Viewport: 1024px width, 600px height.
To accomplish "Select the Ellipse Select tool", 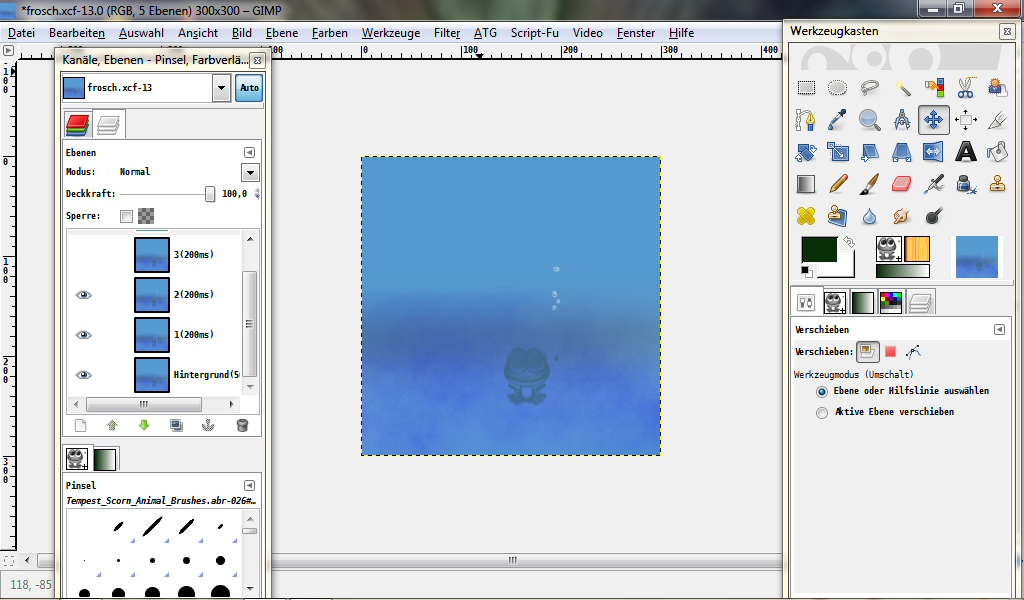I will pos(838,88).
